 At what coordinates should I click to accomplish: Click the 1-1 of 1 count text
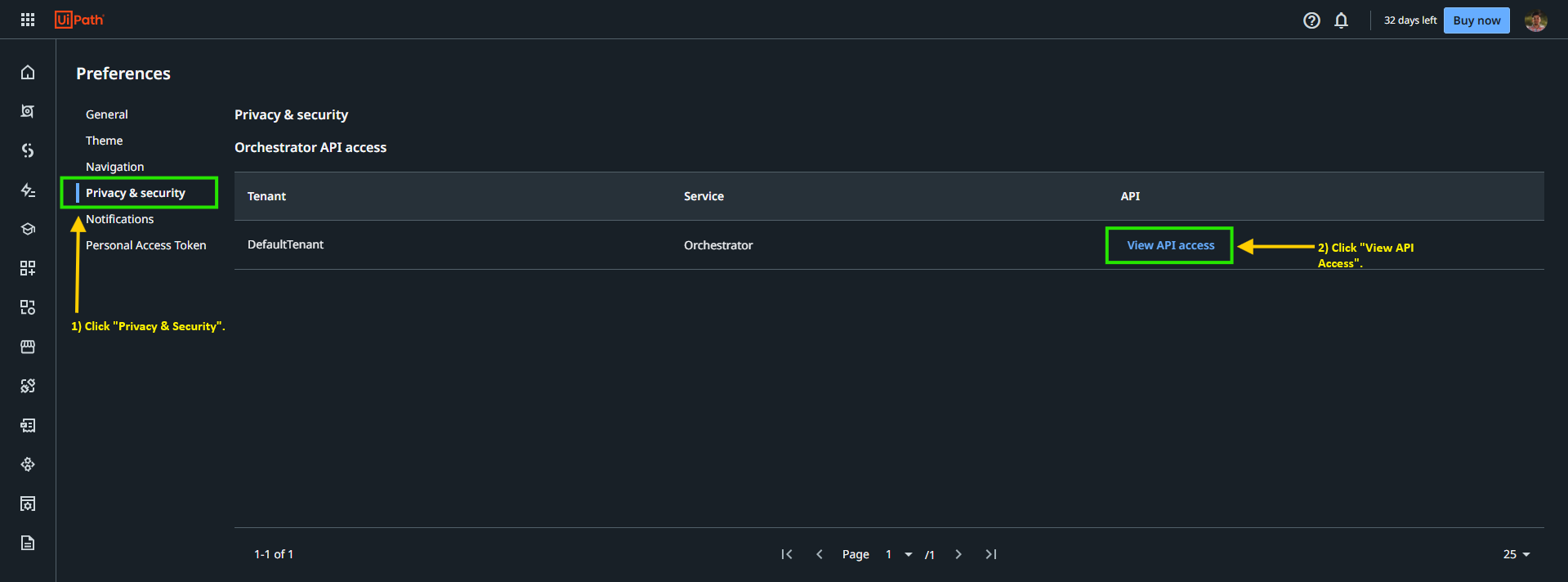[274, 554]
